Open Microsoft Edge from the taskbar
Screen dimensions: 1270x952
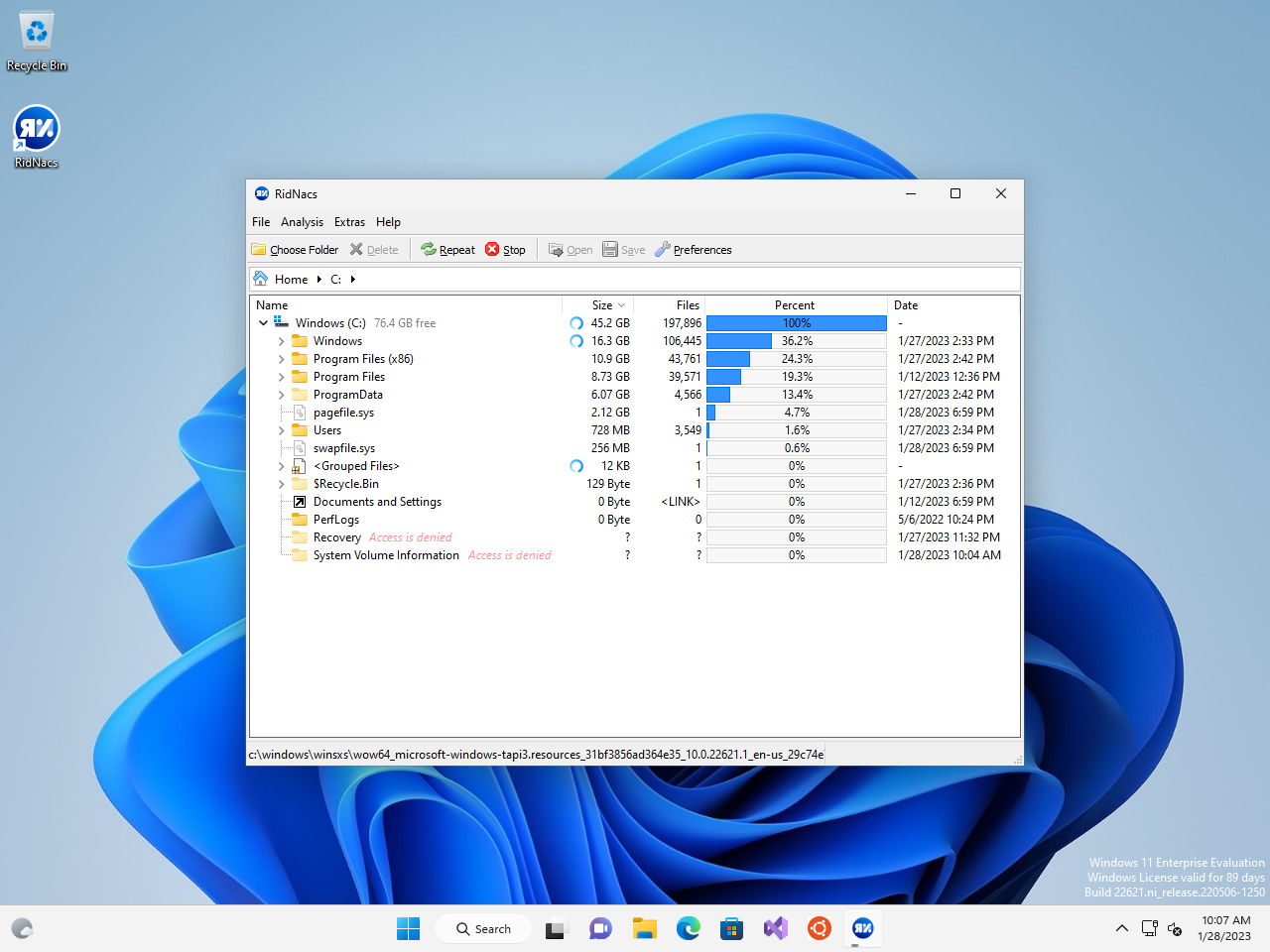pyautogui.click(x=689, y=928)
